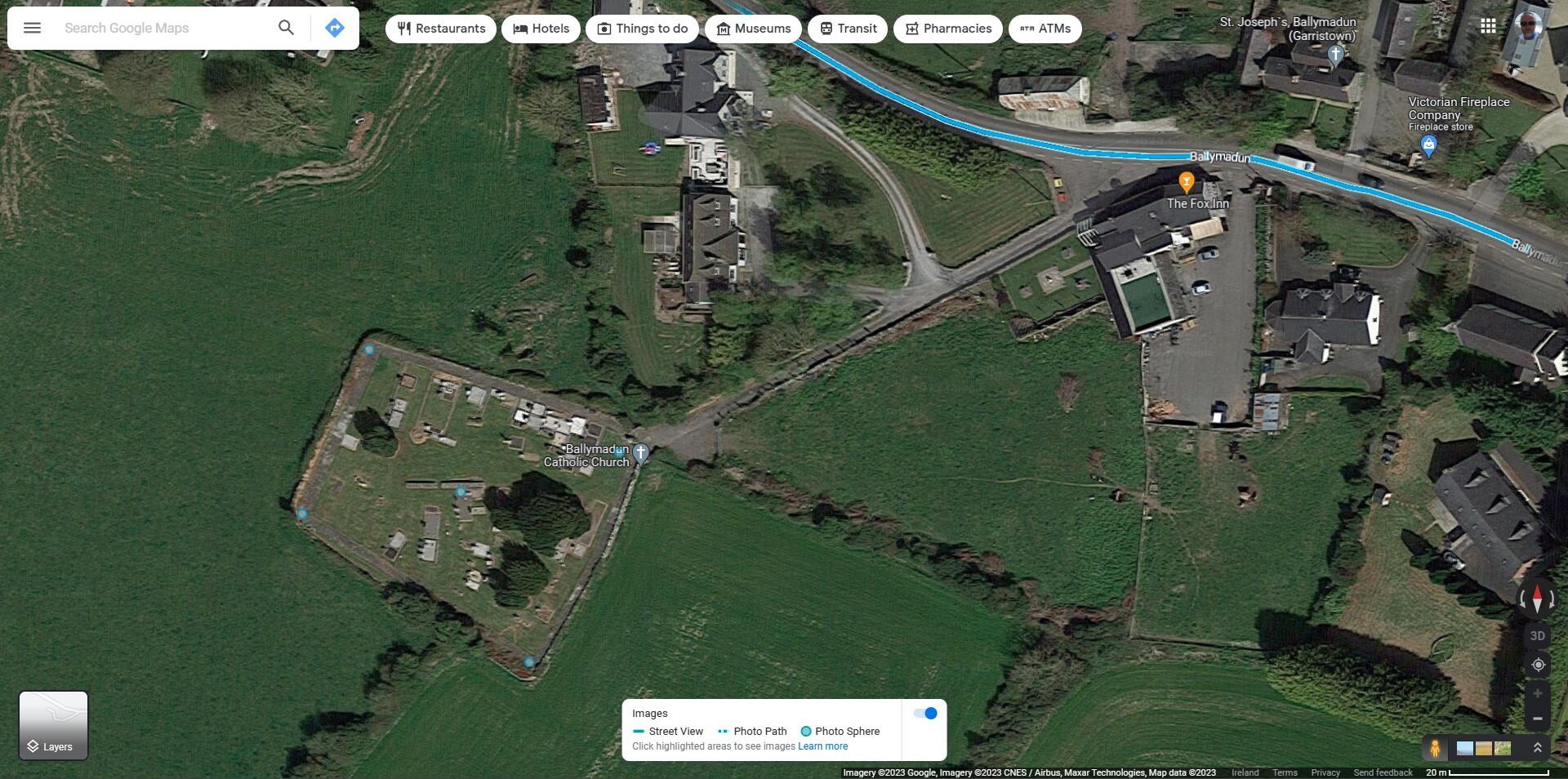Viewport: 1568px width, 779px height.
Task: Expand the imagery strip with chevron
Action: [1537, 748]
